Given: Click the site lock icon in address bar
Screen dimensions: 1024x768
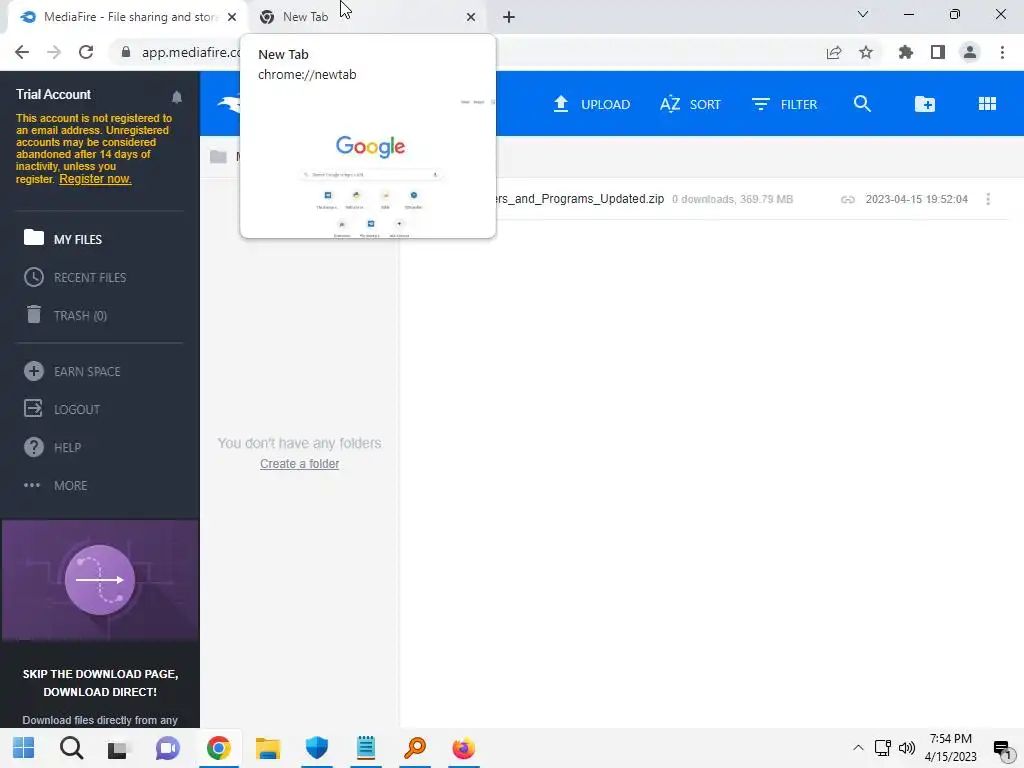Looking at the screenshot, I should tap(126, 52).
